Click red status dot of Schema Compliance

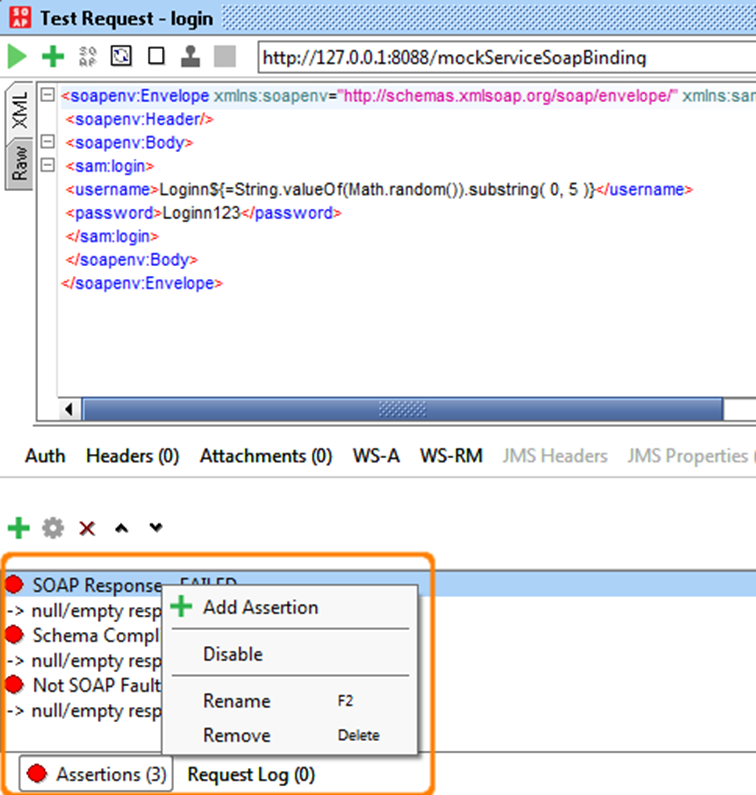(x=14, y=634)
